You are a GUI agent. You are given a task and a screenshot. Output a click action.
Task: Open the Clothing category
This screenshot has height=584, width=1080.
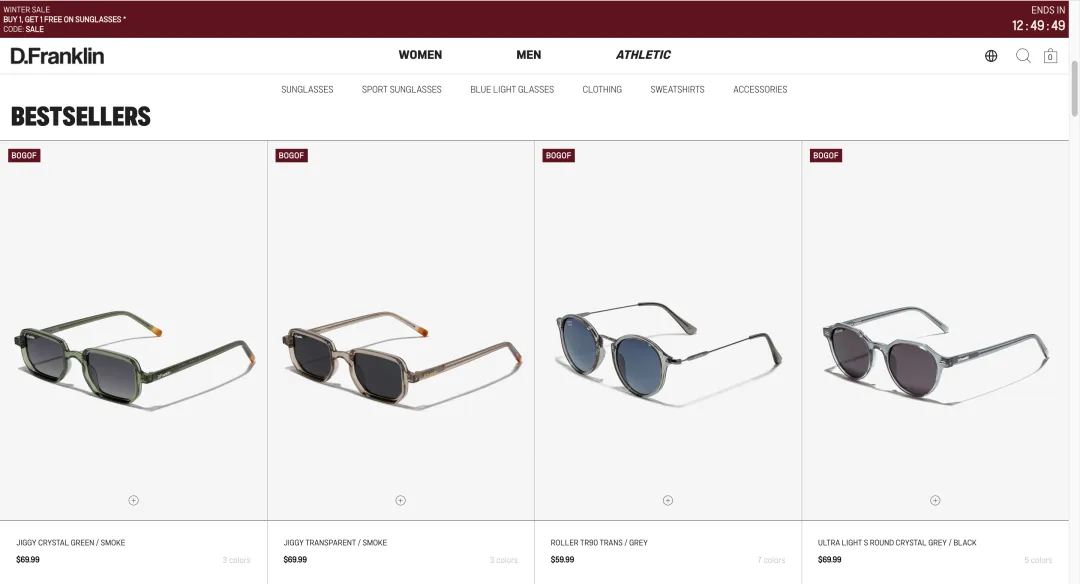602,90
